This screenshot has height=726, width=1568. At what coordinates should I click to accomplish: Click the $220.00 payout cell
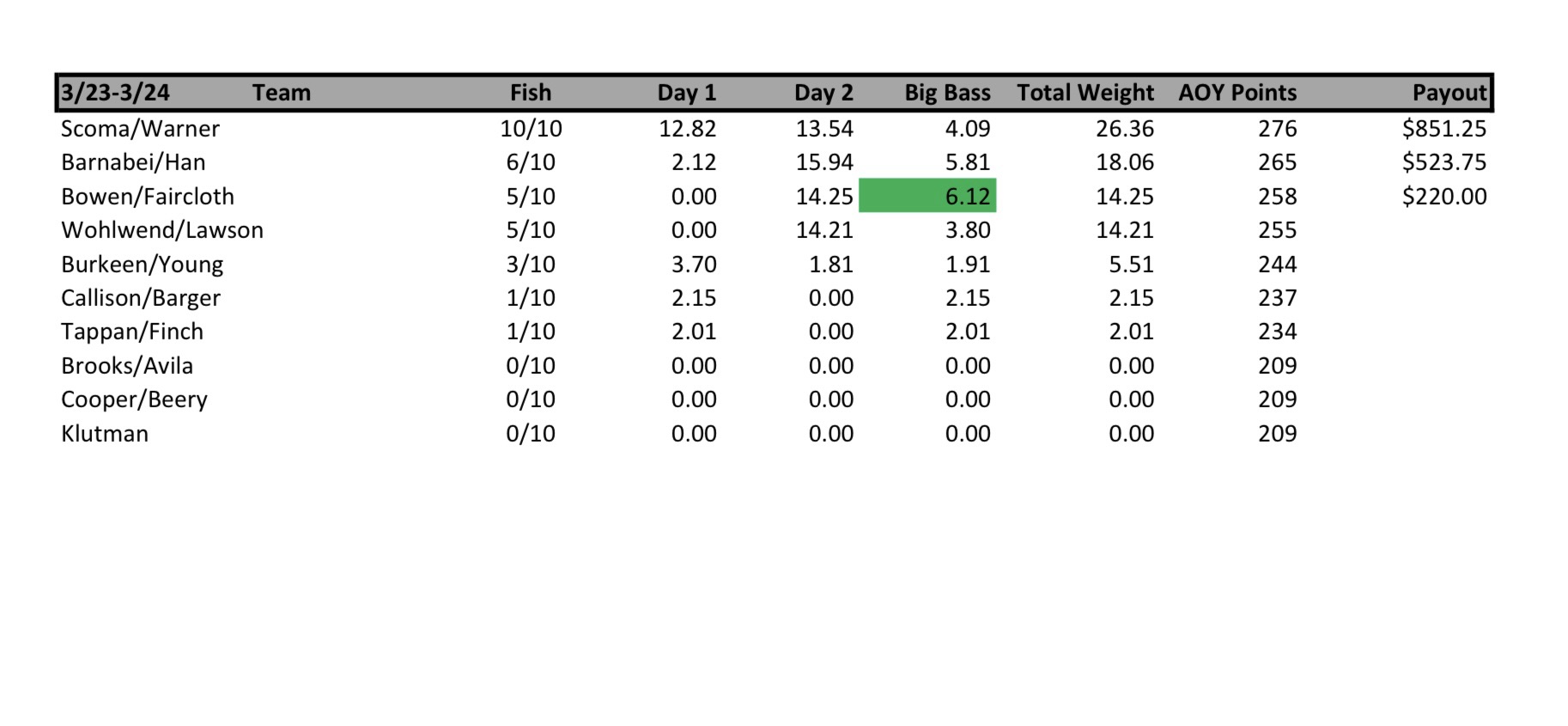[x=1443, y=197]
